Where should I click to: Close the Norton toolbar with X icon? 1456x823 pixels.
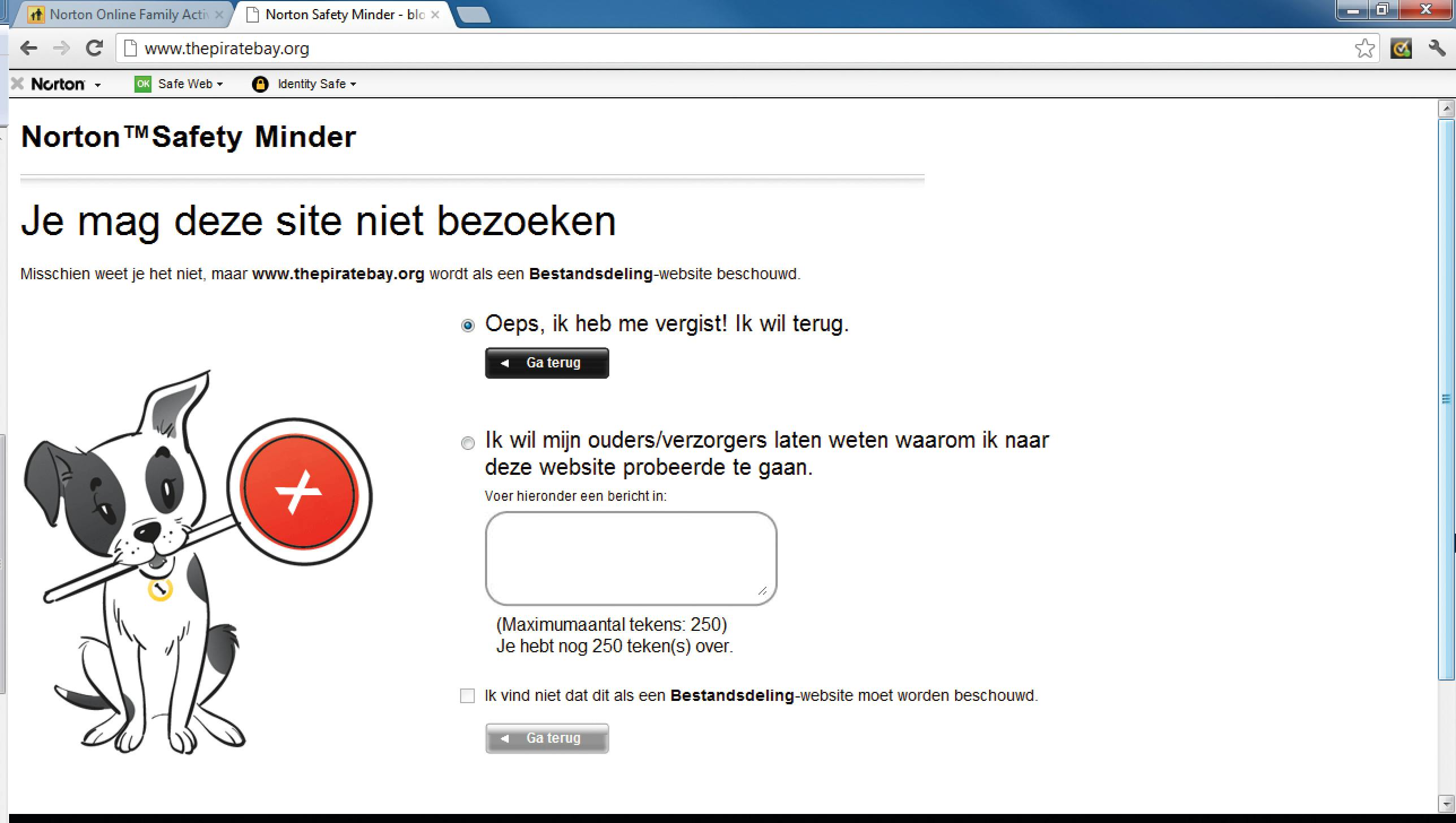click(x=18, y=84)
